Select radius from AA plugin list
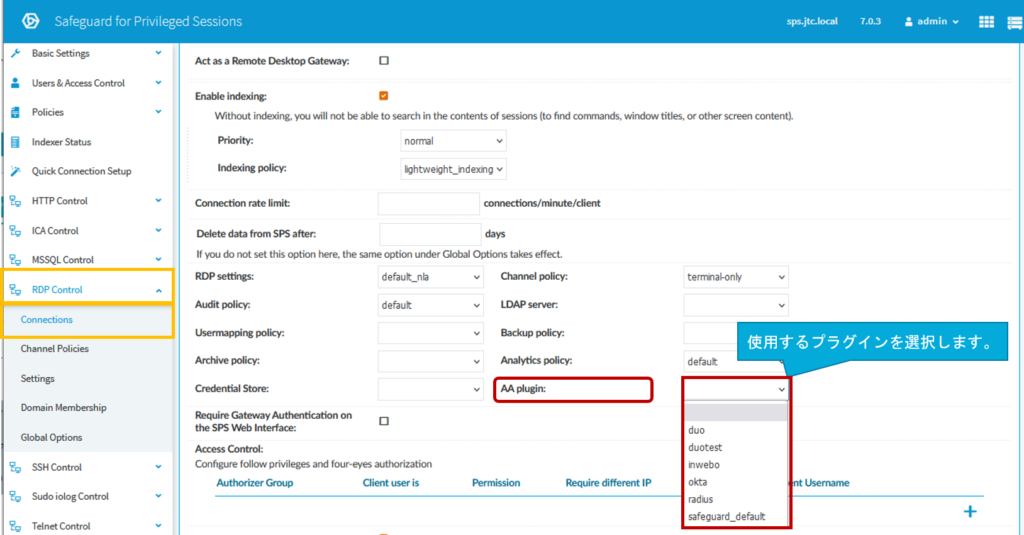1024x535 pixels. point(736,499)
